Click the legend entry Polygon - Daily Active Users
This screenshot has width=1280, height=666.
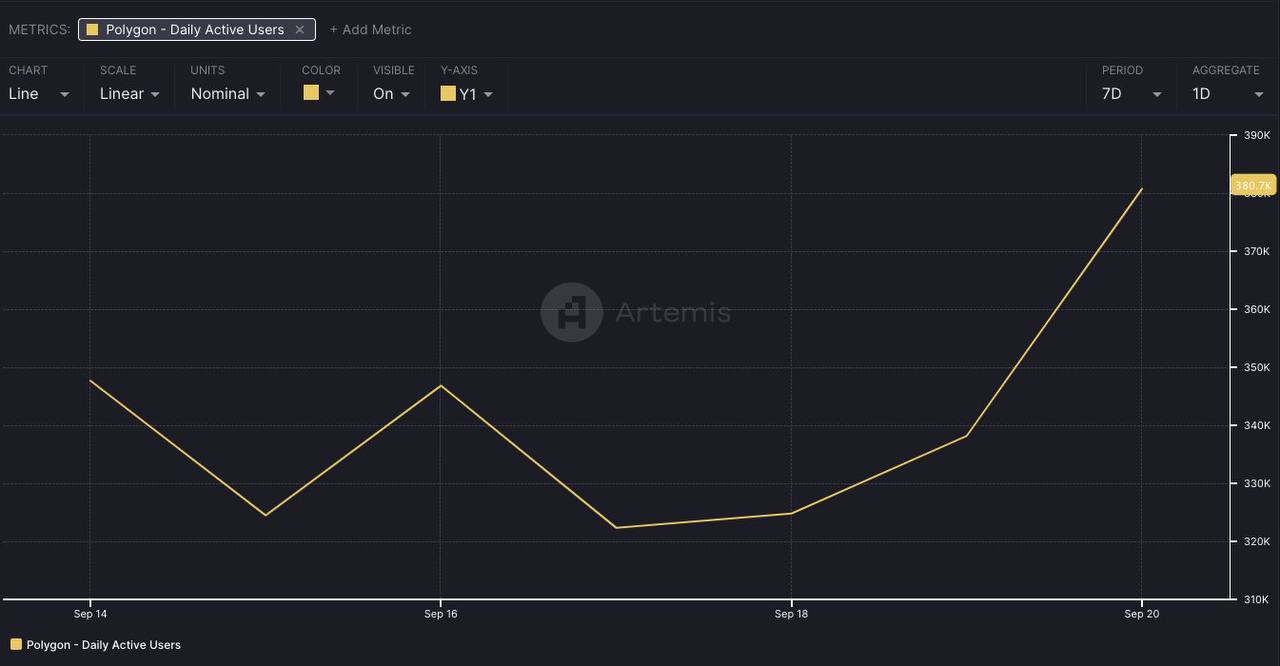coord(95,645)
